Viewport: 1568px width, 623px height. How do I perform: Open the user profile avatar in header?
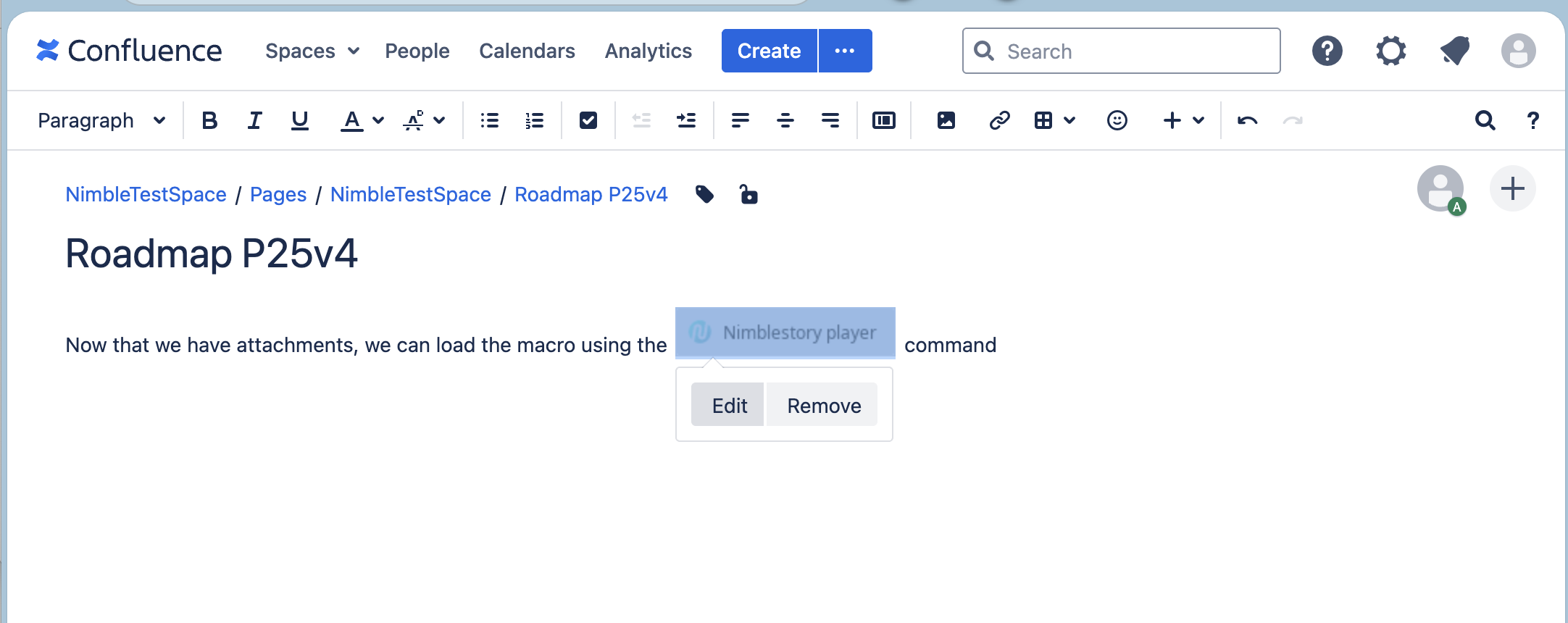pos(1519,51)
